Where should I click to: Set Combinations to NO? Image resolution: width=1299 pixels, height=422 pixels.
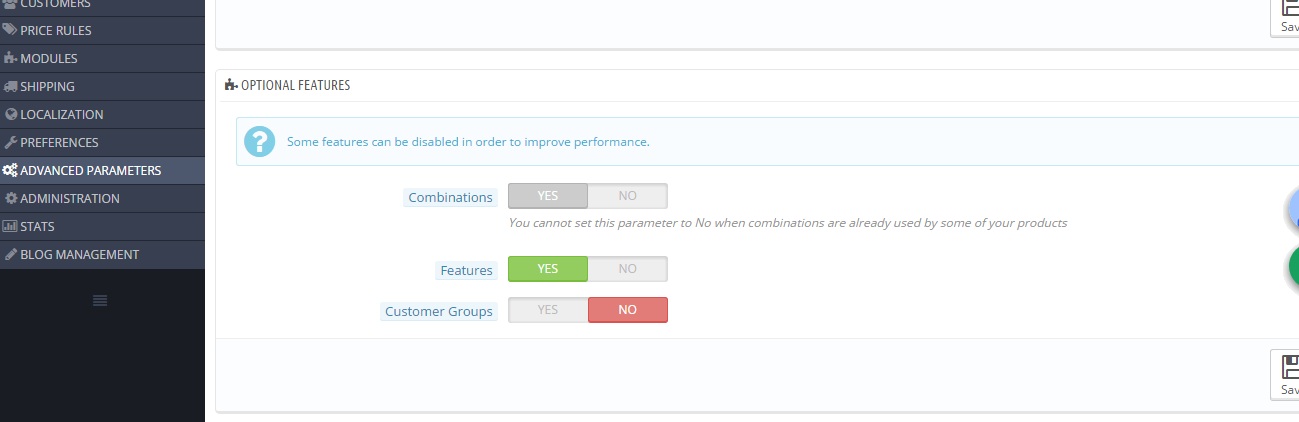(x=627, y=196)
